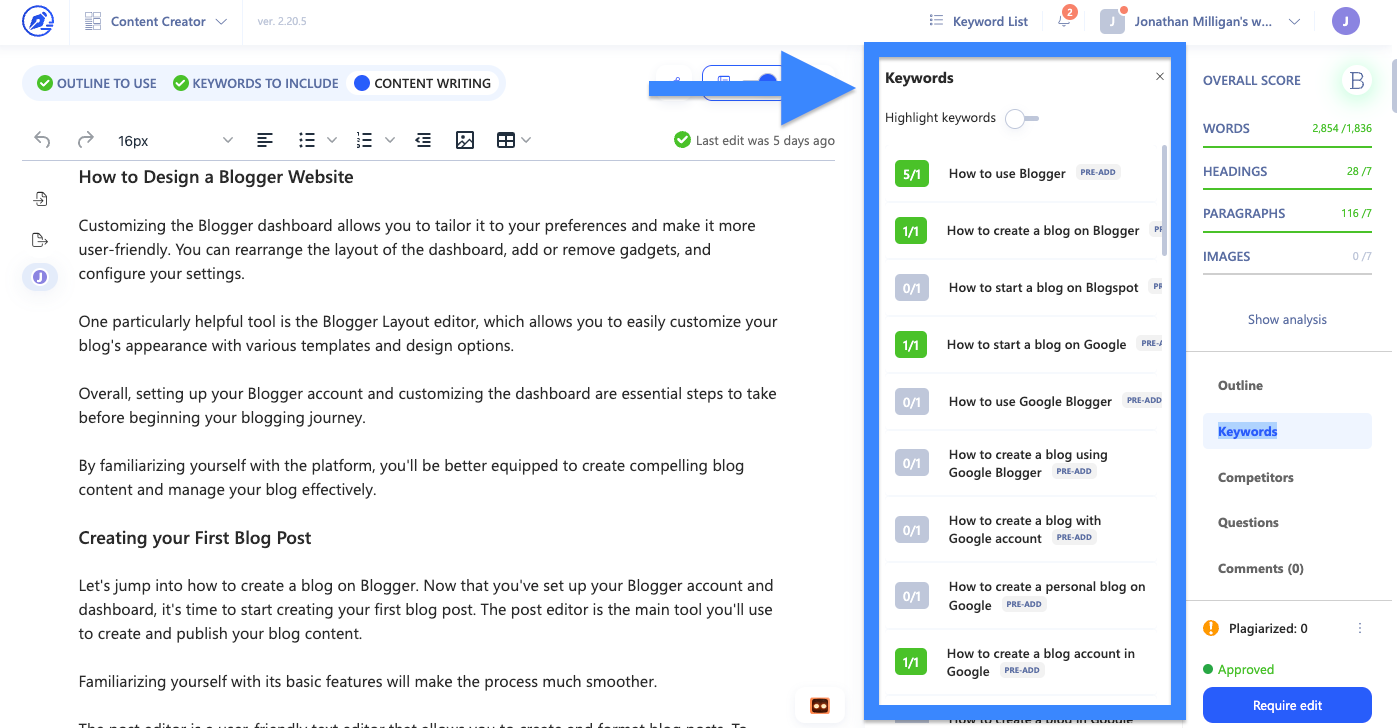Image resolution: width=1397 pixels, height=728 pixels.
Task: Expand the table options chevron
Action: point(526,140)
